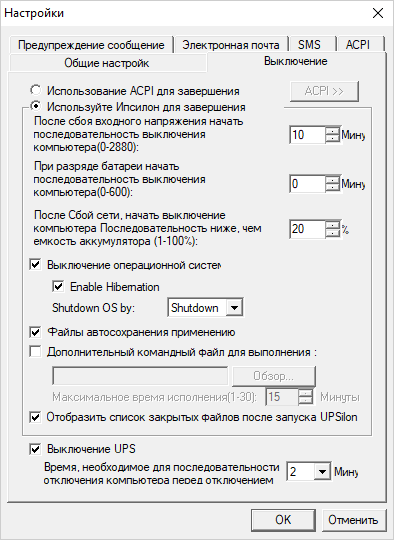Switch to Предупреждение сообщение tab
The width and height of the screenshot is (394, 540).
91,45
